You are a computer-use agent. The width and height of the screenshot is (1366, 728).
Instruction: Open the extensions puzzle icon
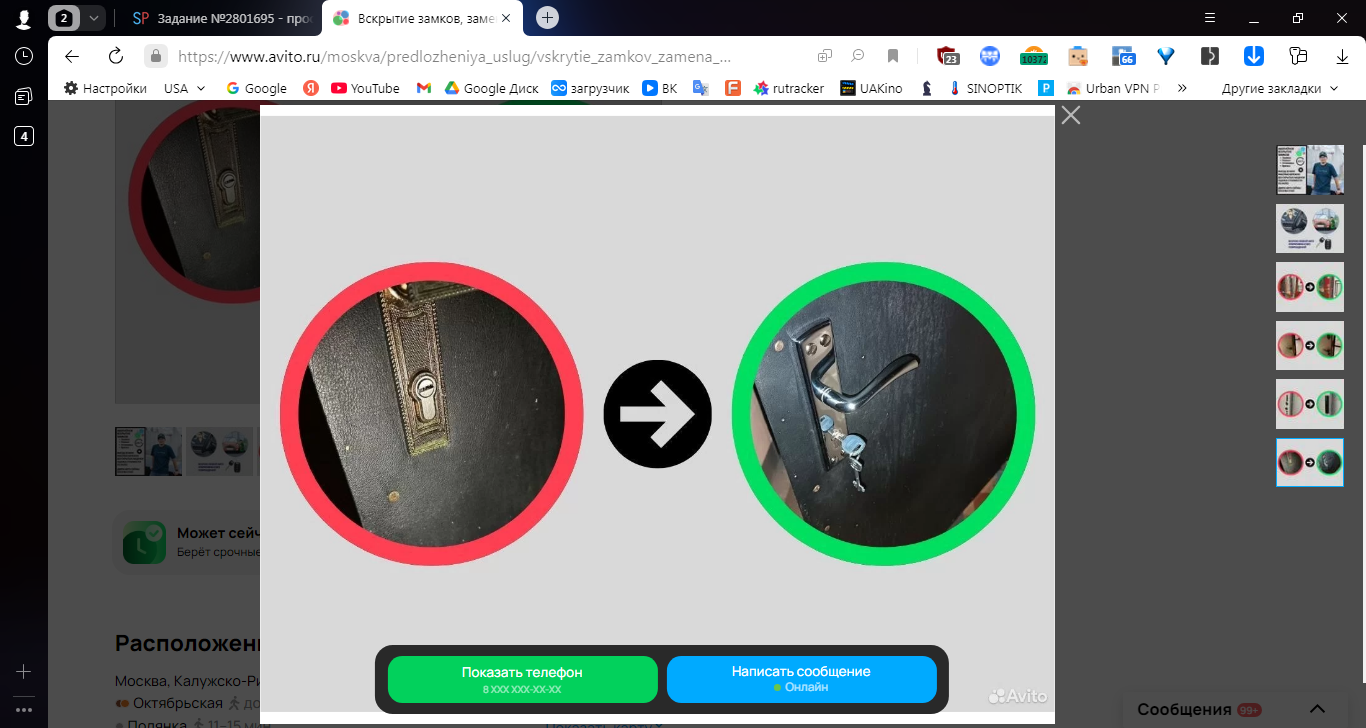[x=1298, y=56]
